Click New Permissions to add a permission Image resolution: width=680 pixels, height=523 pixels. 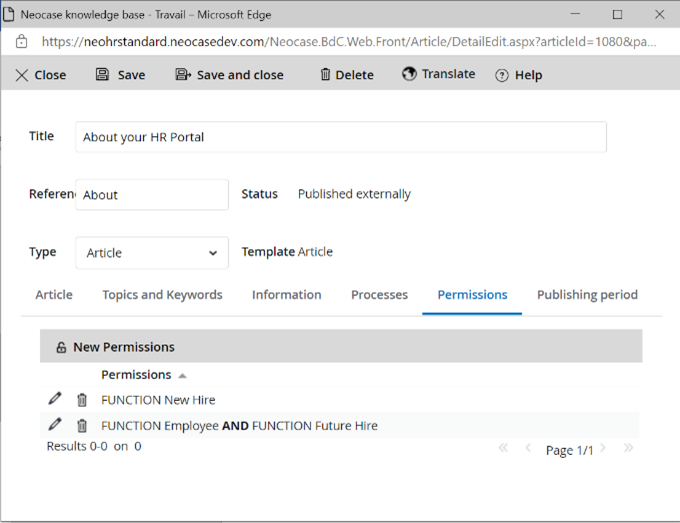click(x=115, y=347)
